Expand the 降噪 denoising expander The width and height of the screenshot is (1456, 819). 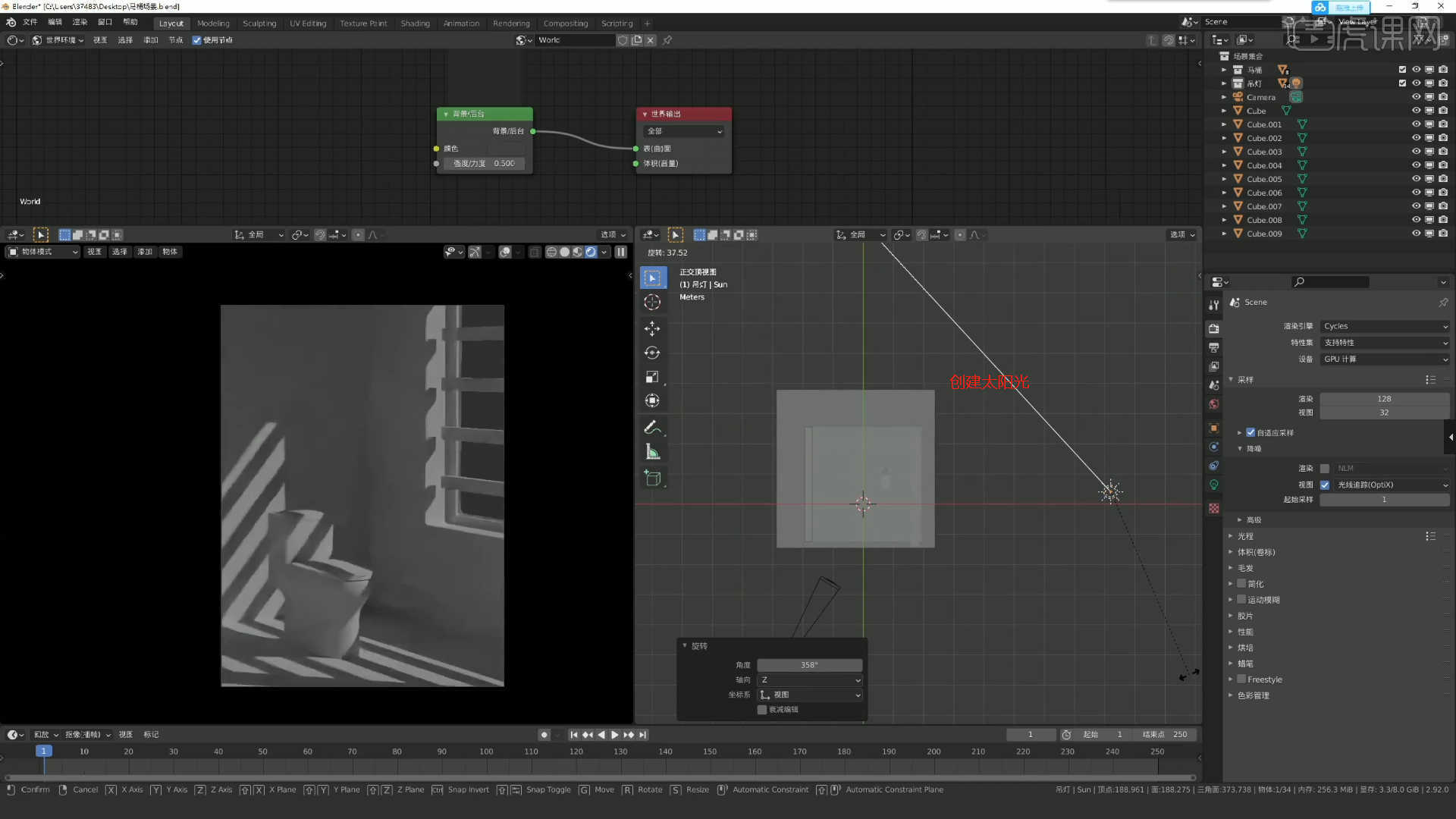coord(1240,448)
